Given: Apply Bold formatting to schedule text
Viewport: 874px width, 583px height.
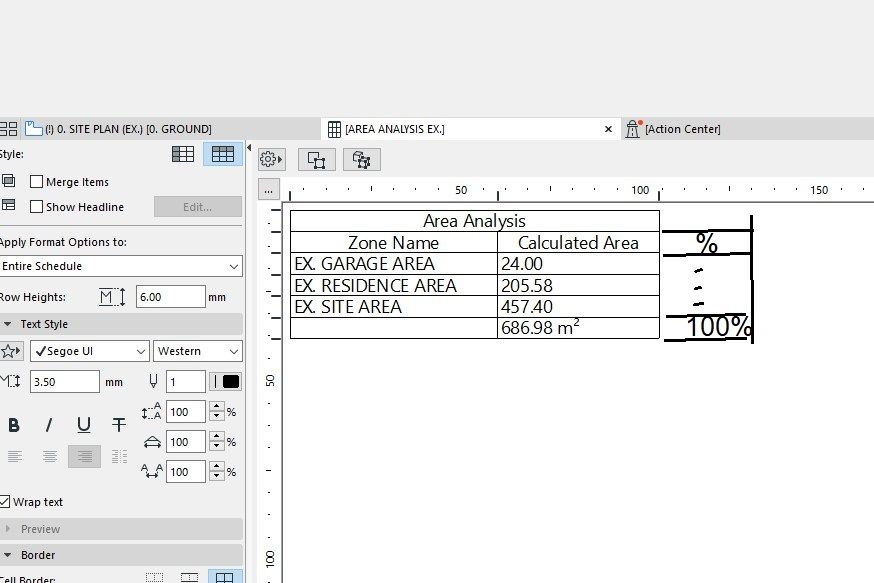Looking at the screenshot, I should click(x=14, y=424).
